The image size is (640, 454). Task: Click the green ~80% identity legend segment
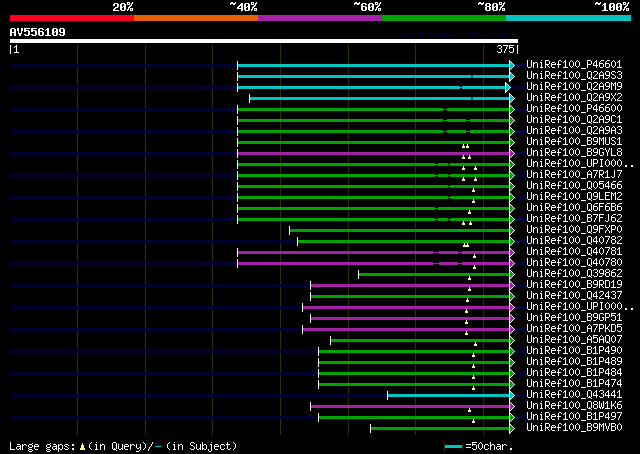444,18
